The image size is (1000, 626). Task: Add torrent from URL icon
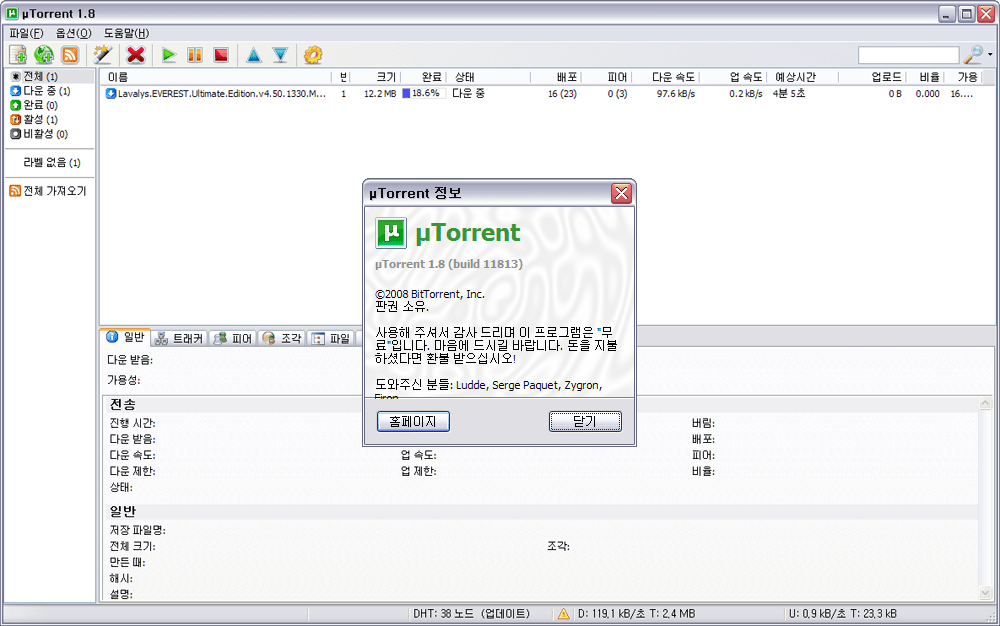pos(44,55)
